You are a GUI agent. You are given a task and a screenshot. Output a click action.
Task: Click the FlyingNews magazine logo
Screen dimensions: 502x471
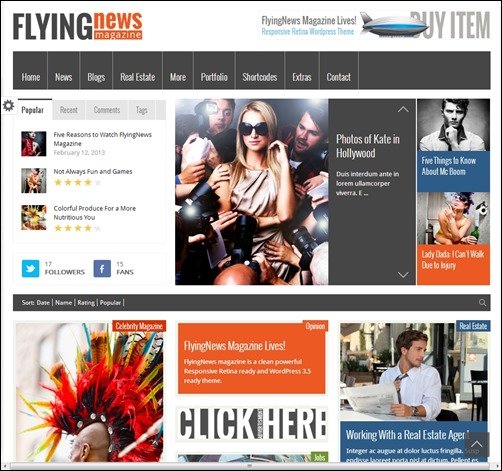click(x=78, y=26)
